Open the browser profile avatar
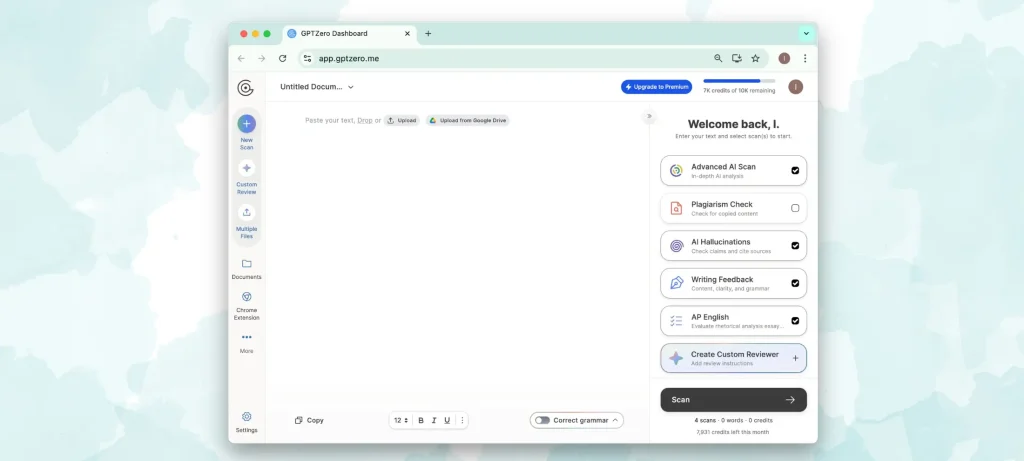This screenshot has height=461, width=1024. click(x=784, y=58)
